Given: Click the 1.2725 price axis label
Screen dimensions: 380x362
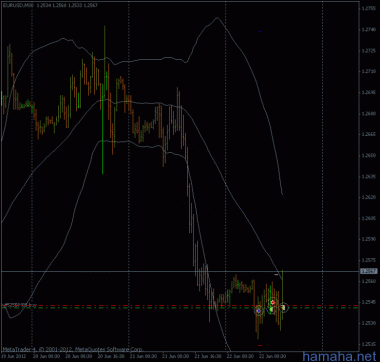Looking at the screenshot, I should 368,51.
